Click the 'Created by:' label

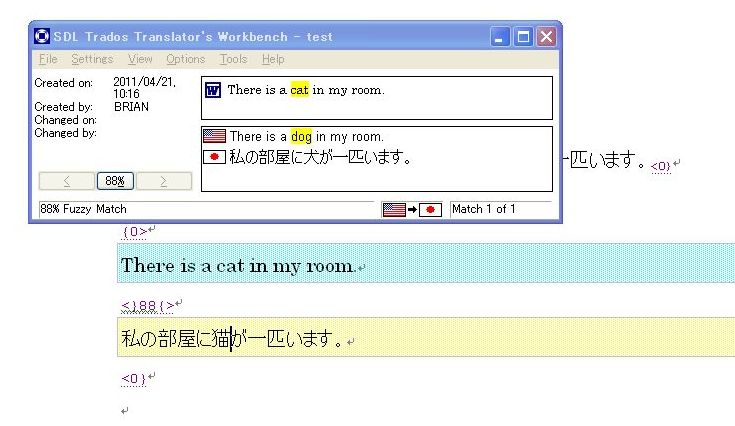point(64,107)
